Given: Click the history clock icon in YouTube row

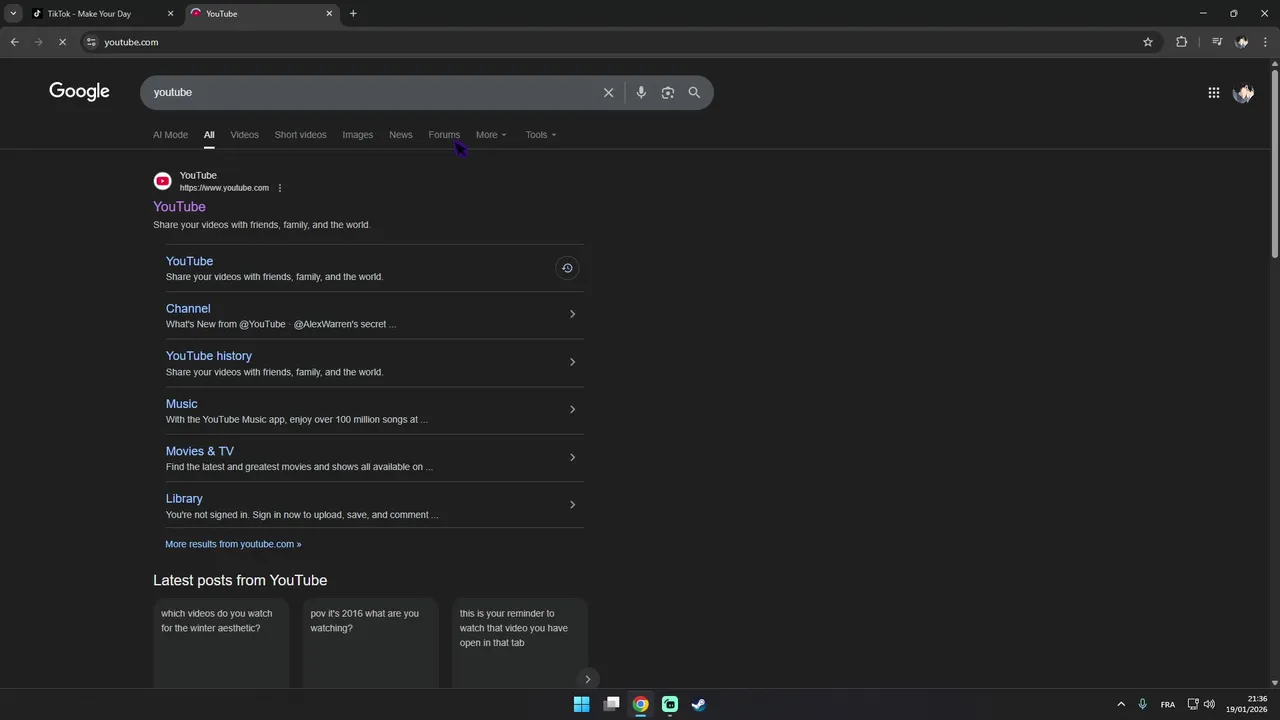Looking at the screenshot, I should click(567, 268).
